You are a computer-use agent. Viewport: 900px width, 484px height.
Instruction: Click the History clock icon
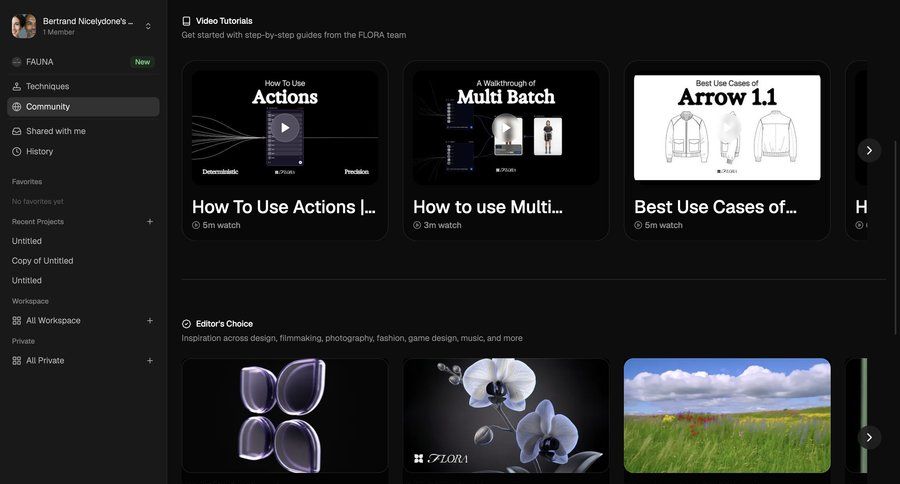click(17, 152)
